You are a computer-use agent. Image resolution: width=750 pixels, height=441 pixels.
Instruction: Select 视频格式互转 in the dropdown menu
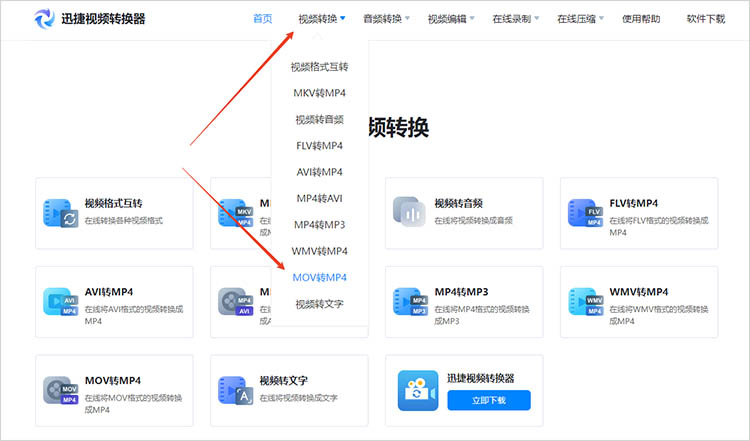[320, 67]
